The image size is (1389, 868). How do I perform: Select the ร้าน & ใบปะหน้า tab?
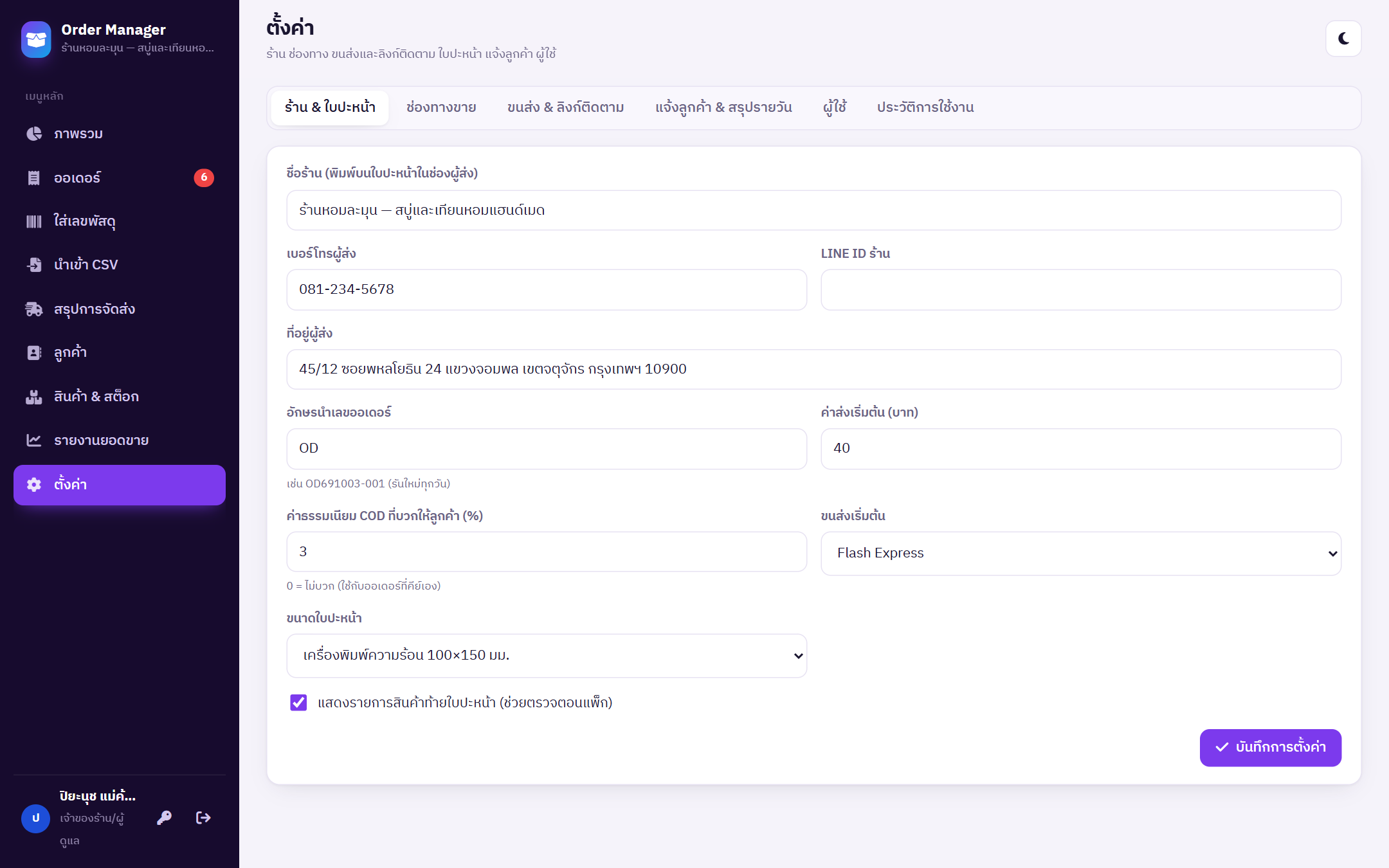pyautogui.click(x=330, y=107)
